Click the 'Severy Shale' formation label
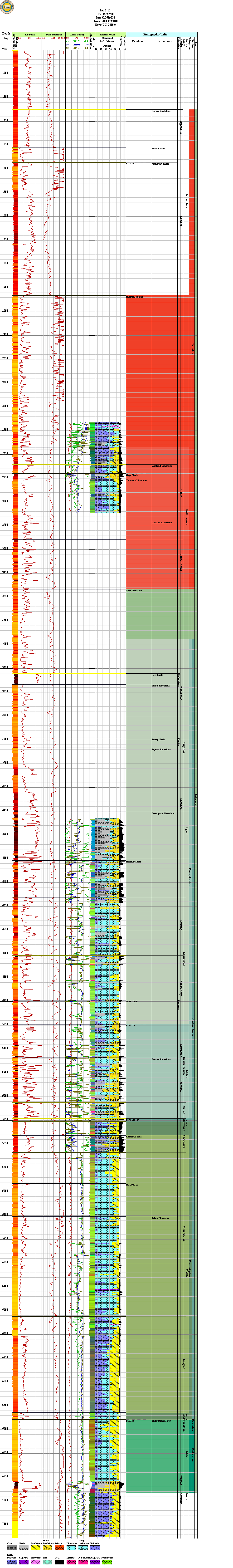The width and height of the screenshot is (233, 1568). (x=158, y=739)
